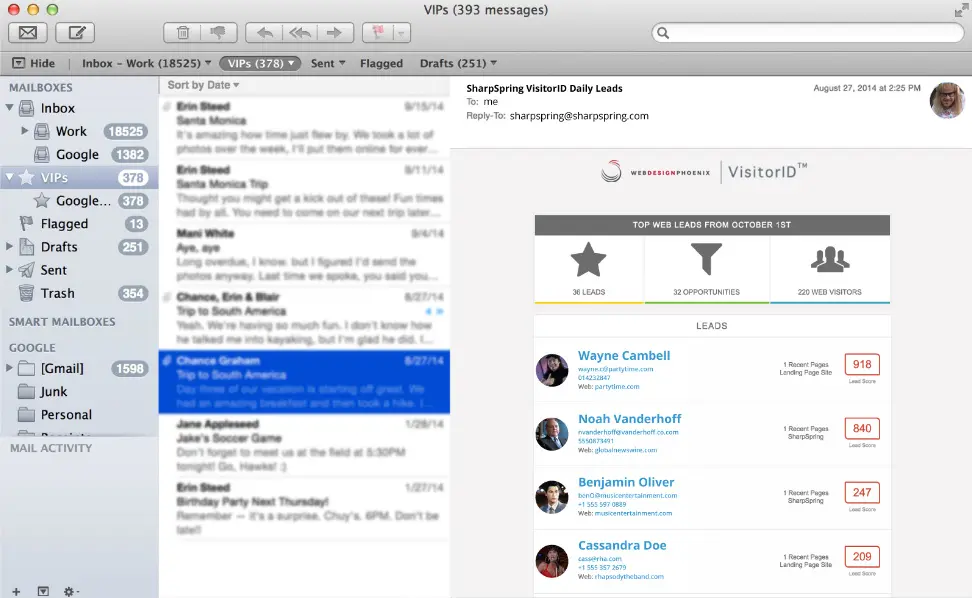The width and height of the screenshot is (972, 598).
Task: Click the lead score 918 box
Action: coord(862,364)
